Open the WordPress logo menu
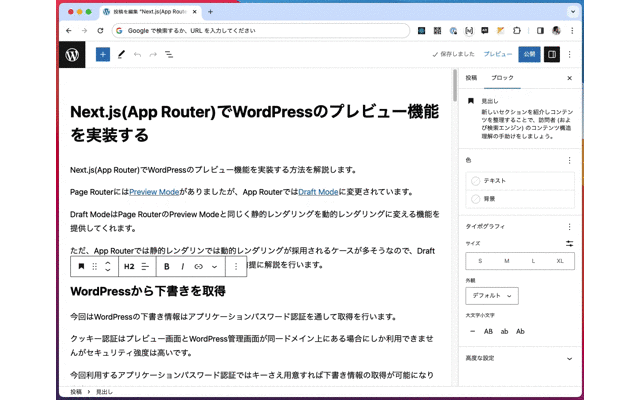The height and width of the screenshot is (400, 640). point(72,54)
